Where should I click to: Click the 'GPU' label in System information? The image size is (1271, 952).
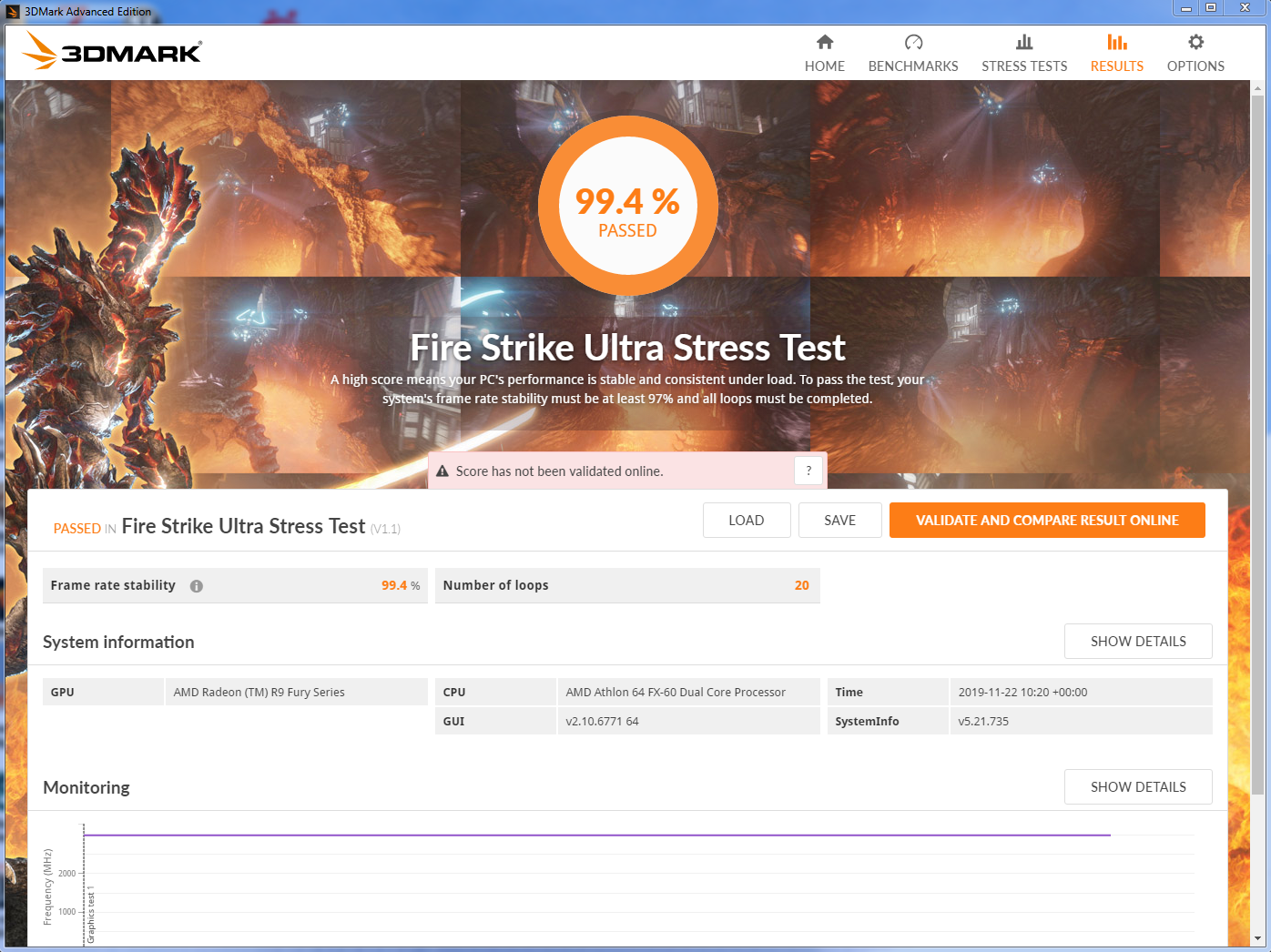(x=62, y=693)
